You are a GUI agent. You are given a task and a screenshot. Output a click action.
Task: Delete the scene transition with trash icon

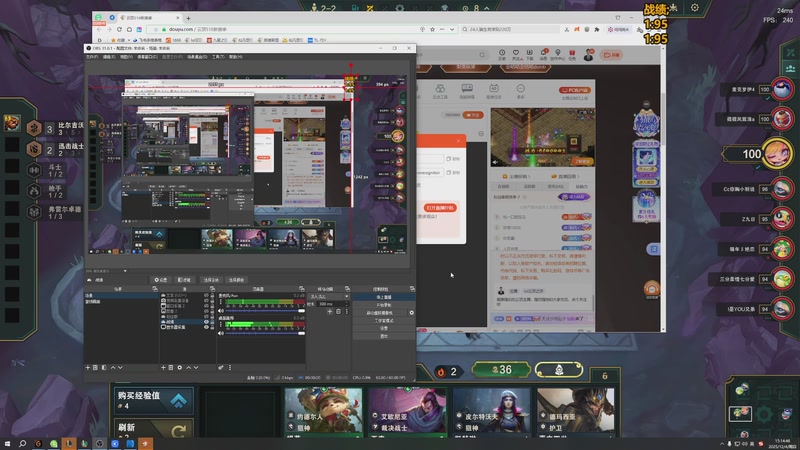[338, 312]
